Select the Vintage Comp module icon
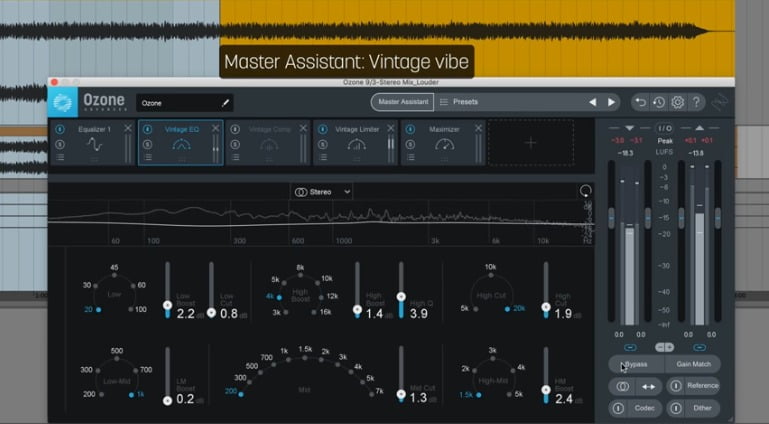Viewport: 769px width, 424px height. coord(269,145)
